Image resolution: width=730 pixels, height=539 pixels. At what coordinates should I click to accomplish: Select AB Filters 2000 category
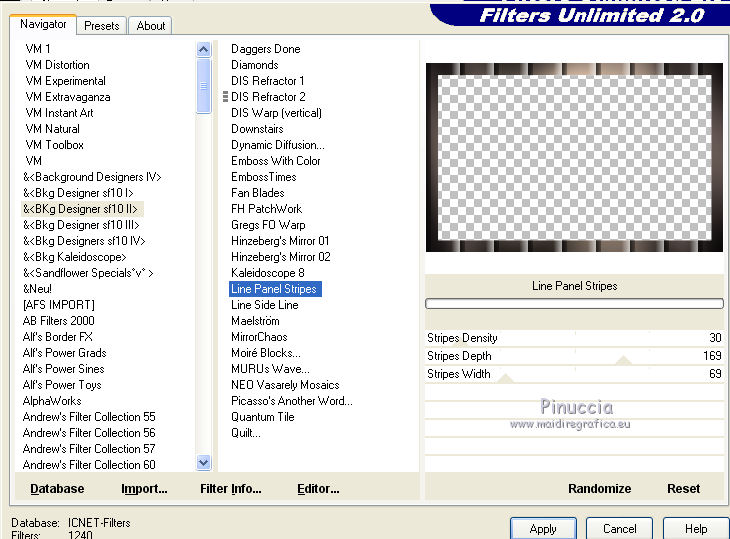click(59, 321)
